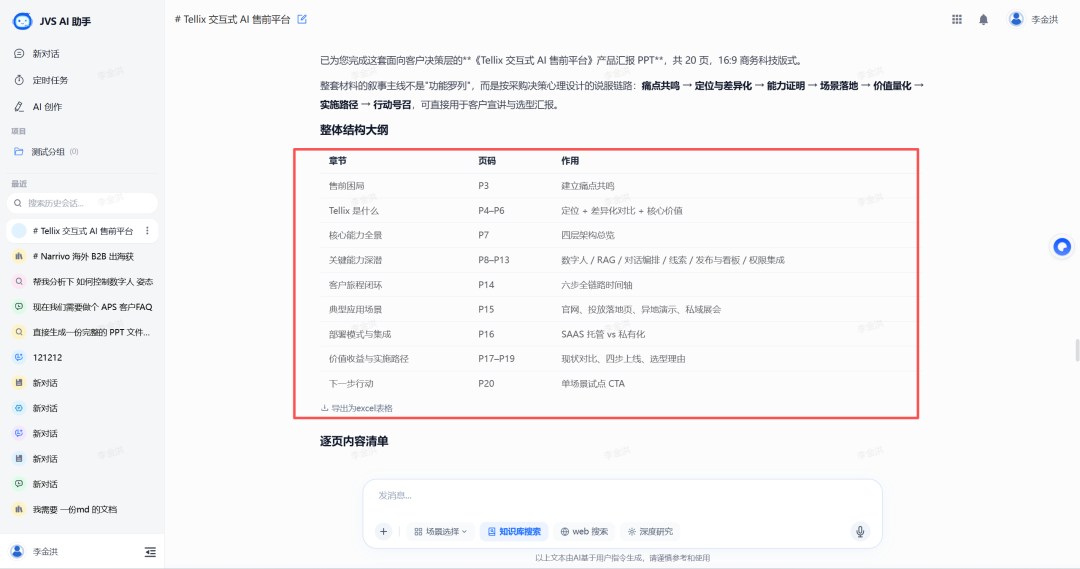The height and width of the screenshot is (569, 1080).
Task: Click the icon beside 帮我分析下 conversation
Action: click(x=19, y=282)
